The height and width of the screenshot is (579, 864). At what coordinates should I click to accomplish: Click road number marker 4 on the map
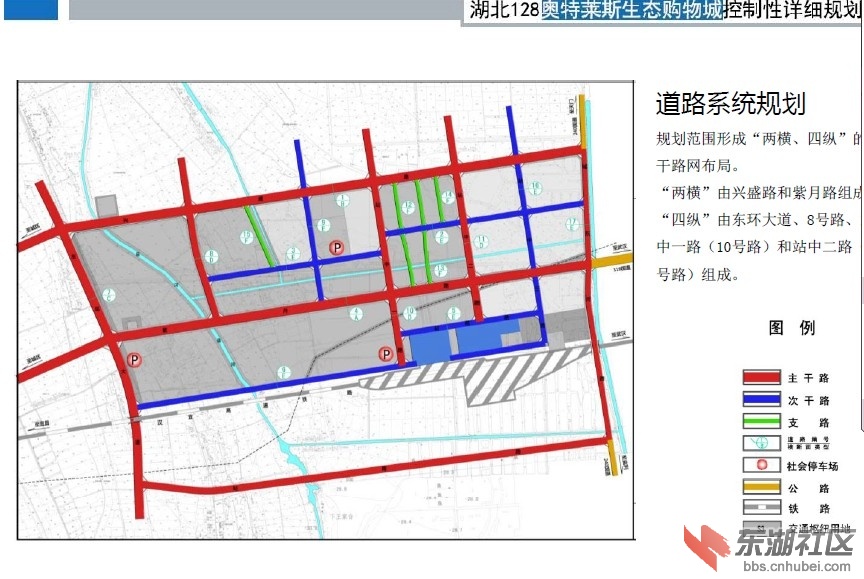(356, 315)
